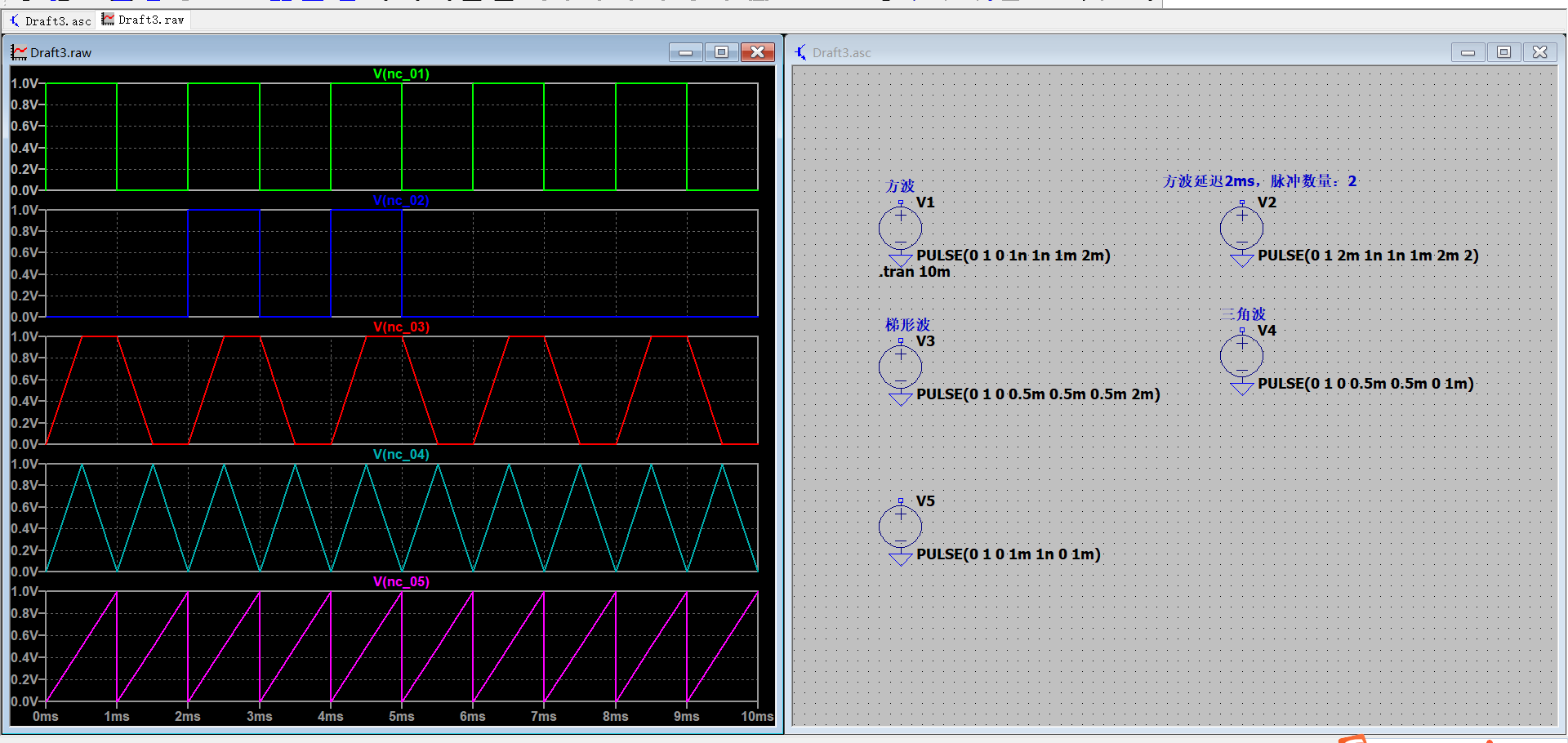Screen dimensions: 1568x743
Task: Click the ground symbol beneath source V3
Action: [x=900, y=399]
